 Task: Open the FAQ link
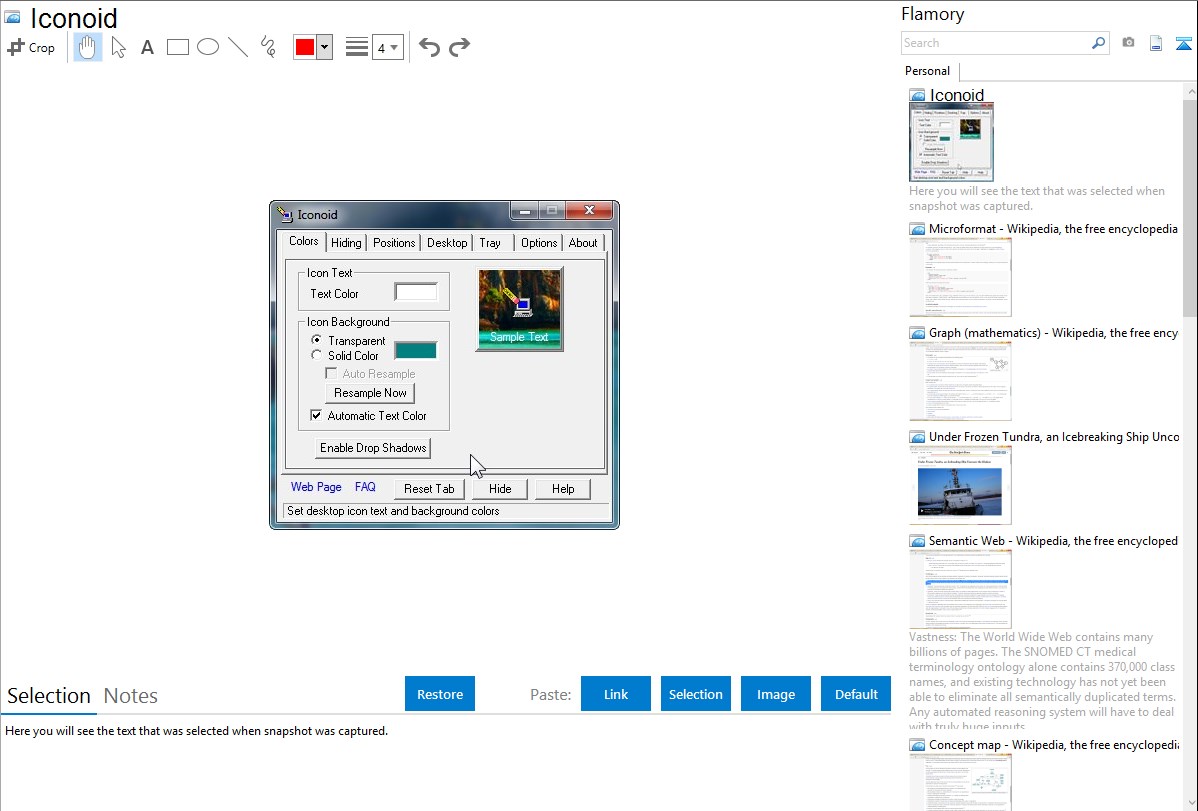click(x=365, y=487)
